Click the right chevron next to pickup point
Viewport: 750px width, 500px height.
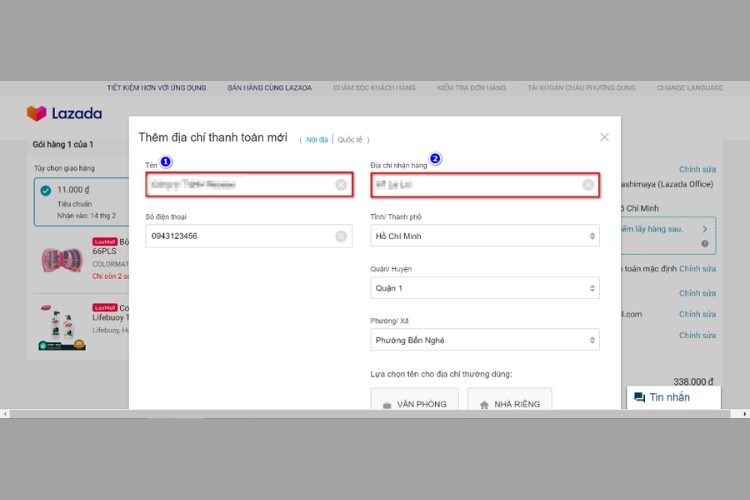[x=705, y=229]
